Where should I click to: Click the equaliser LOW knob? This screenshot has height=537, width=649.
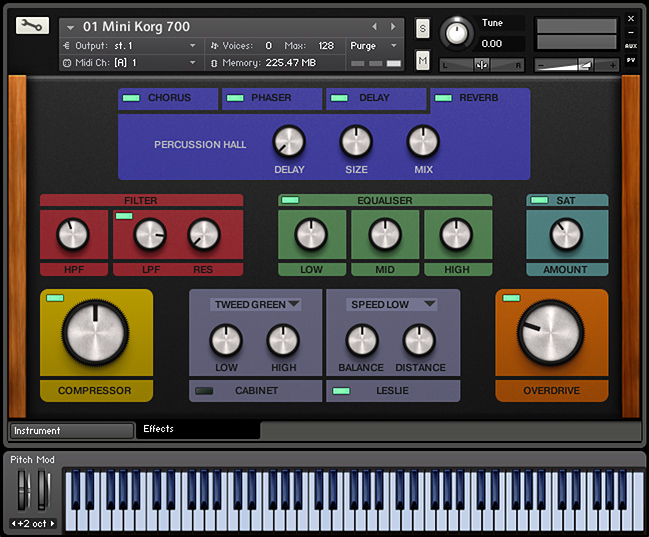click(x=311, y=234)
